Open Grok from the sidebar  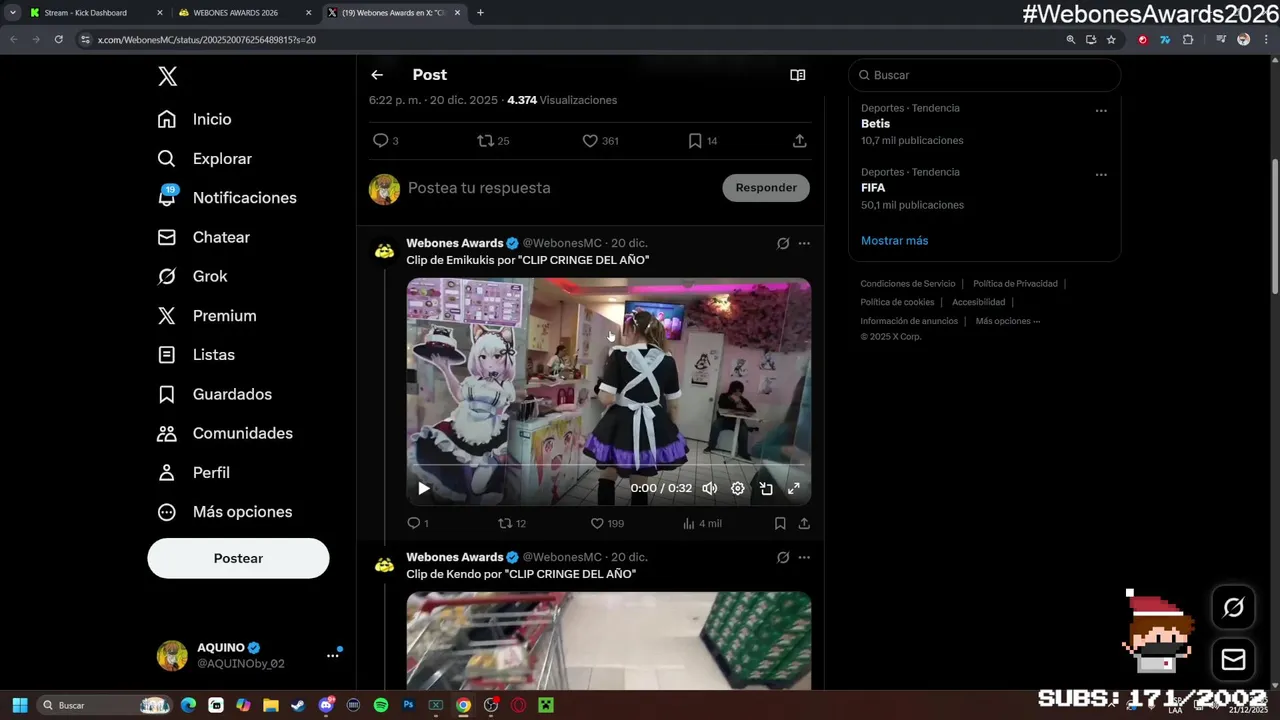pyautogui.click(x=193, y=276)
